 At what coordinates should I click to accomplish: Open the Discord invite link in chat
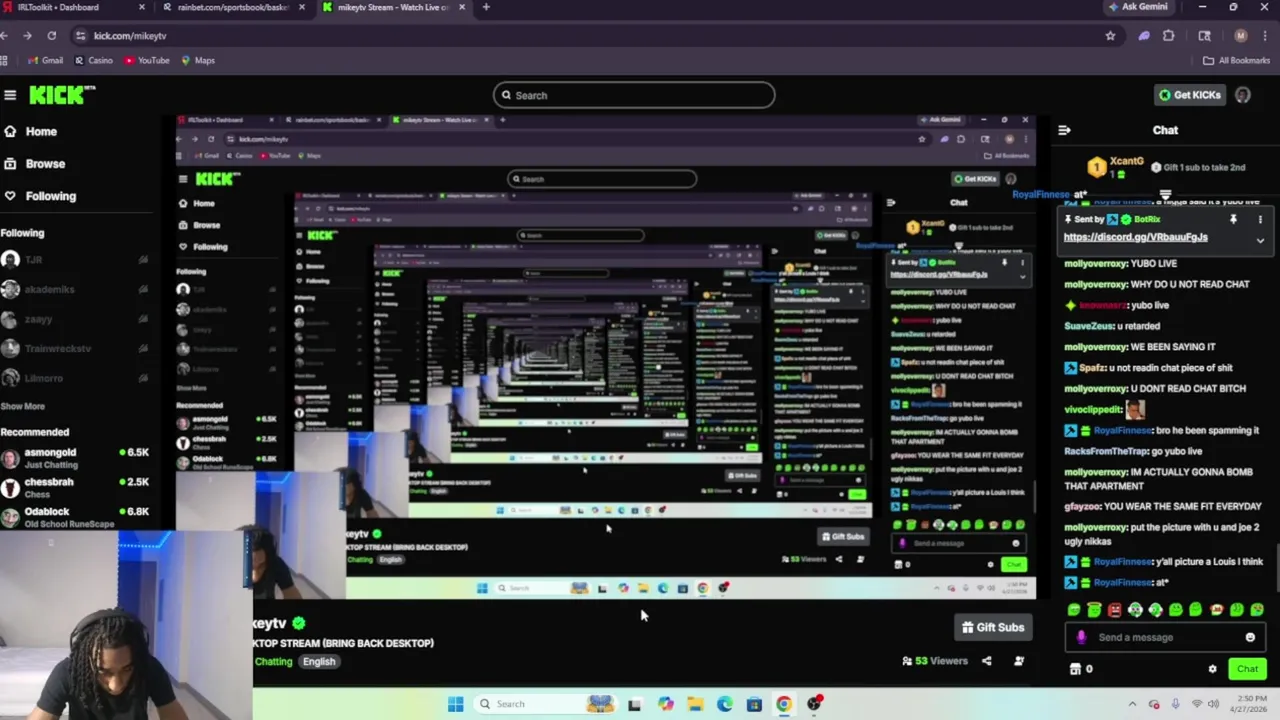point(1135,237)
